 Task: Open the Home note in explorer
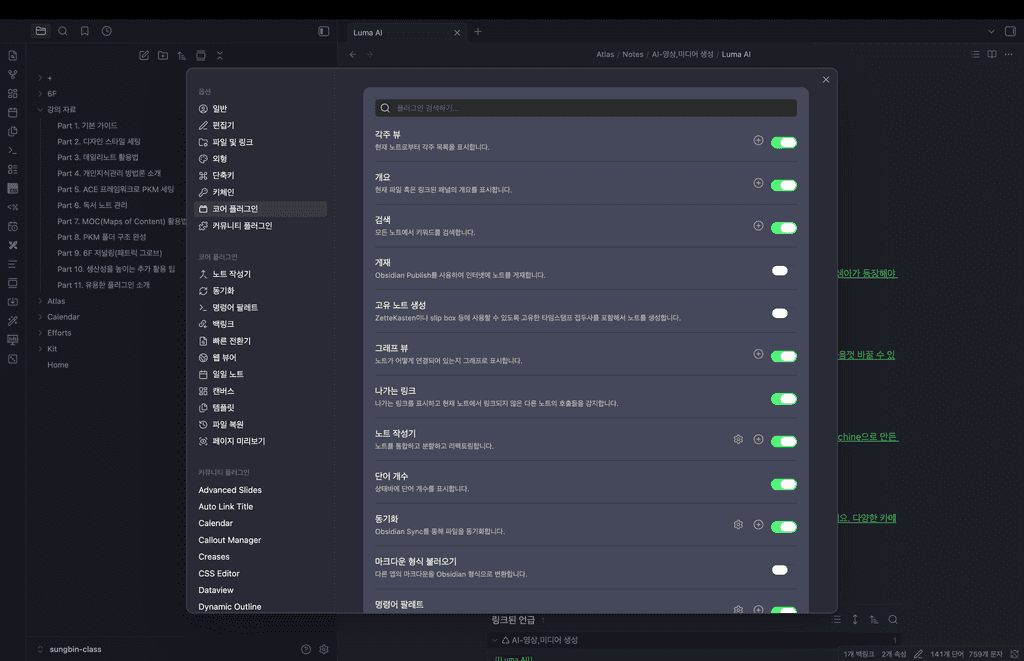(57, 365)
